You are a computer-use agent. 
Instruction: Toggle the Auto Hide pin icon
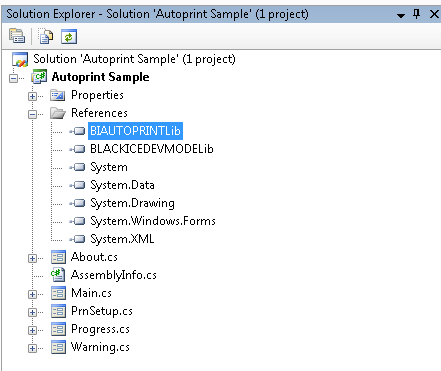[416, 14]
